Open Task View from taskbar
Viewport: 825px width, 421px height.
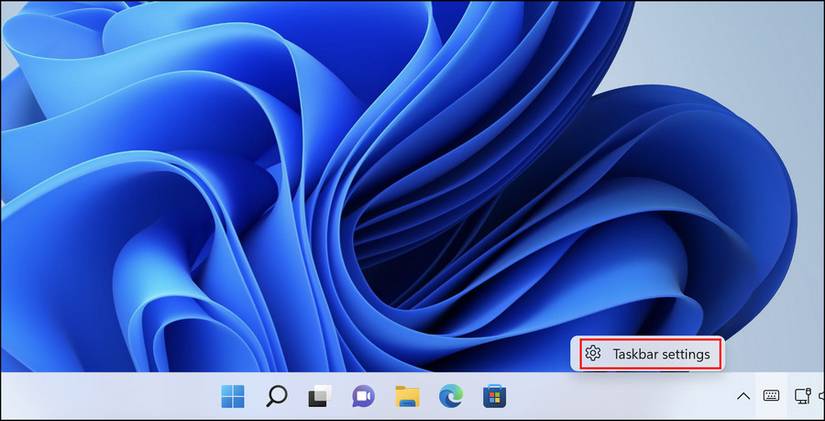320,396
